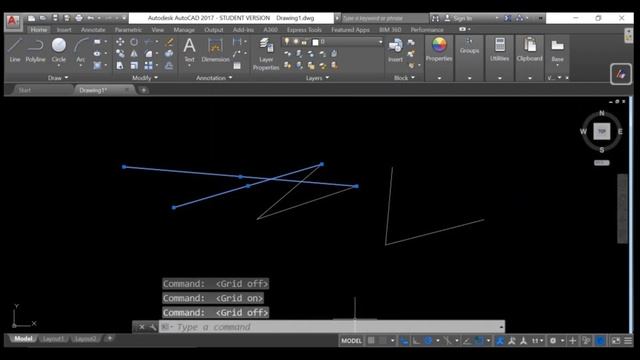This screenshot has width=640, height=360.
Task: Toggle object snap in status bar
Action: coord(480,340)
